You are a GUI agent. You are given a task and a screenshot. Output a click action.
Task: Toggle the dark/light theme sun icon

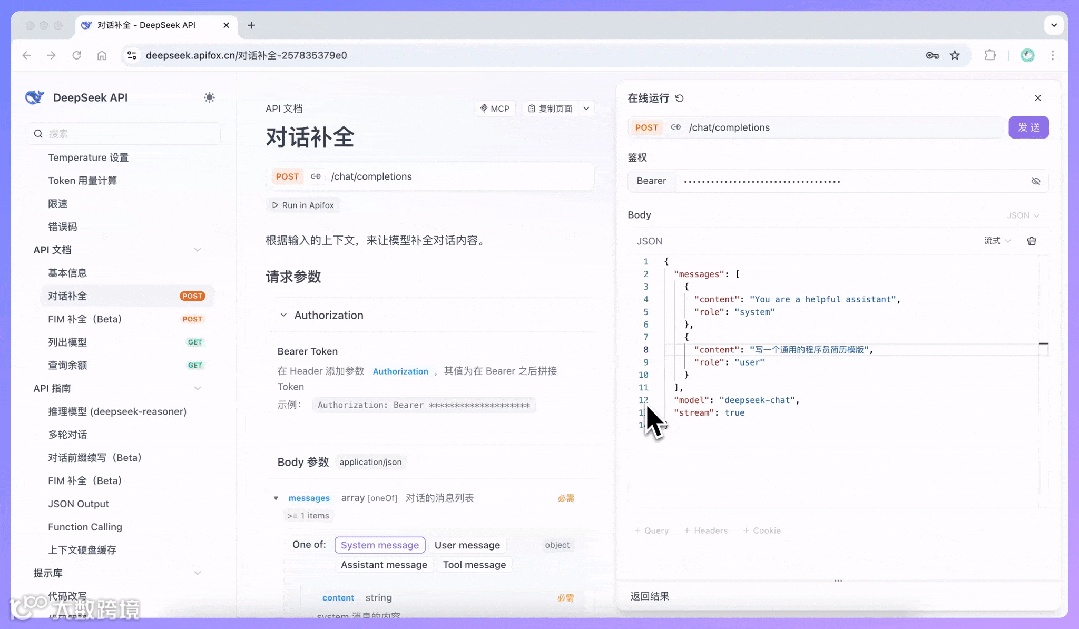pos(209,98)
